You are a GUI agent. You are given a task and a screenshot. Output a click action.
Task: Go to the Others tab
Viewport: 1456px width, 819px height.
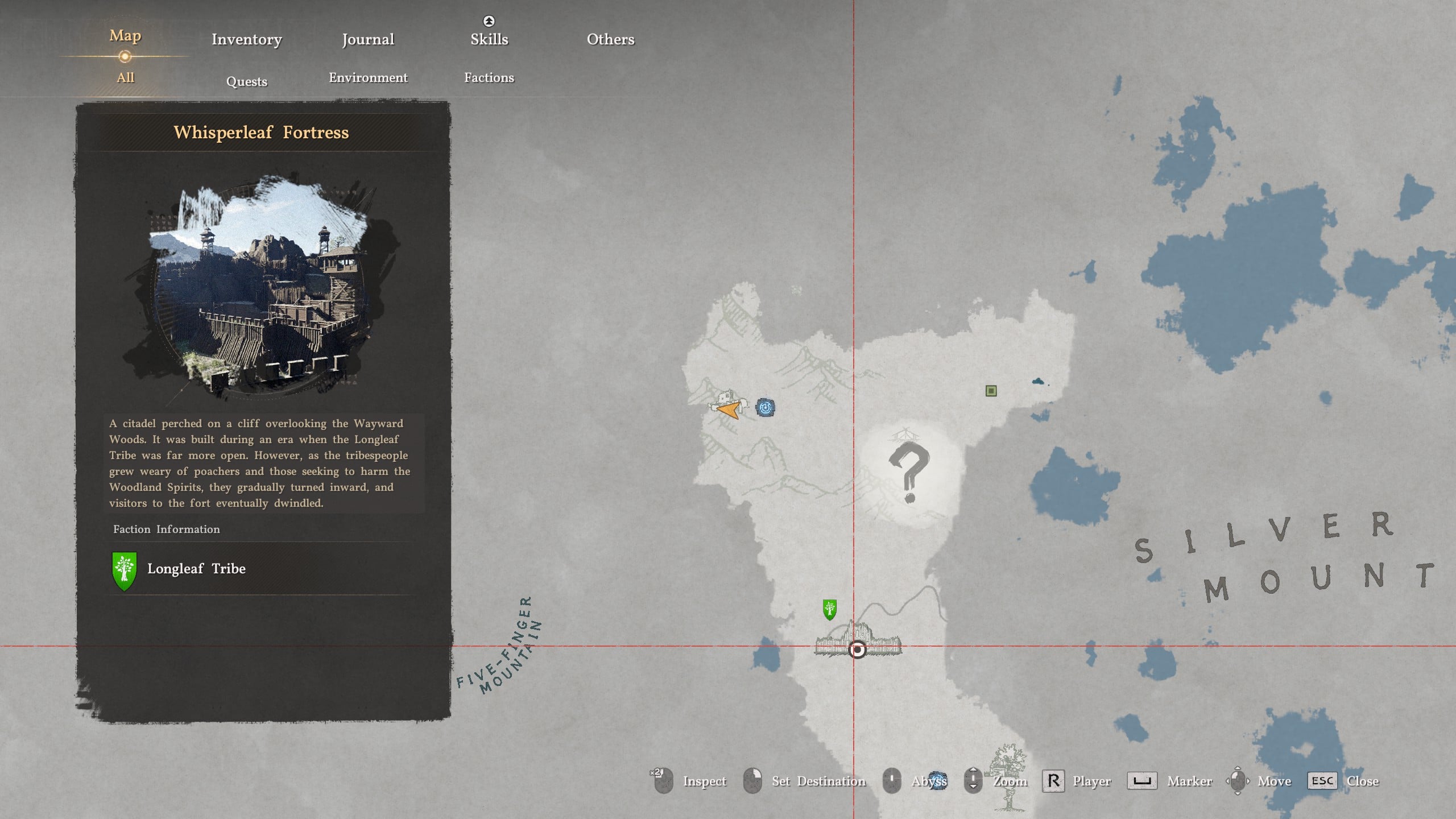[x=610, y=39]
